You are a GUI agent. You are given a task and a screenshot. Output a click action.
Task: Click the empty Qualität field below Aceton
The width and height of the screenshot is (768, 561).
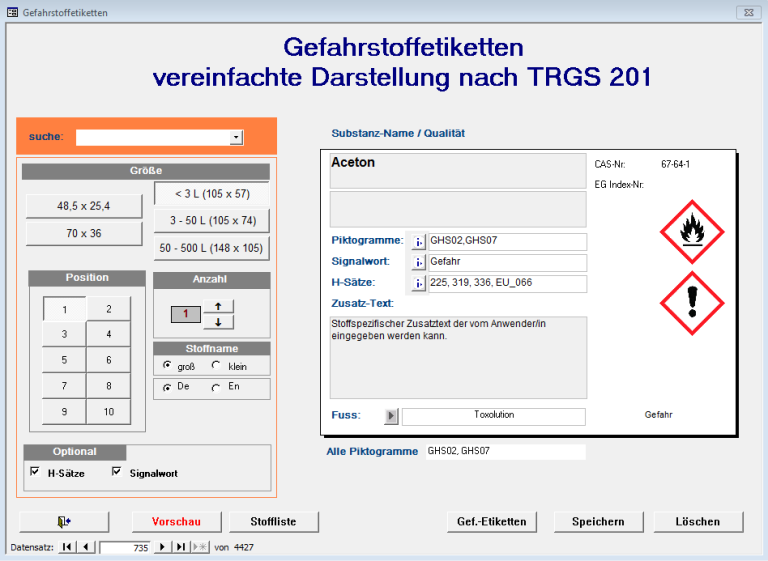click(458, 209)
